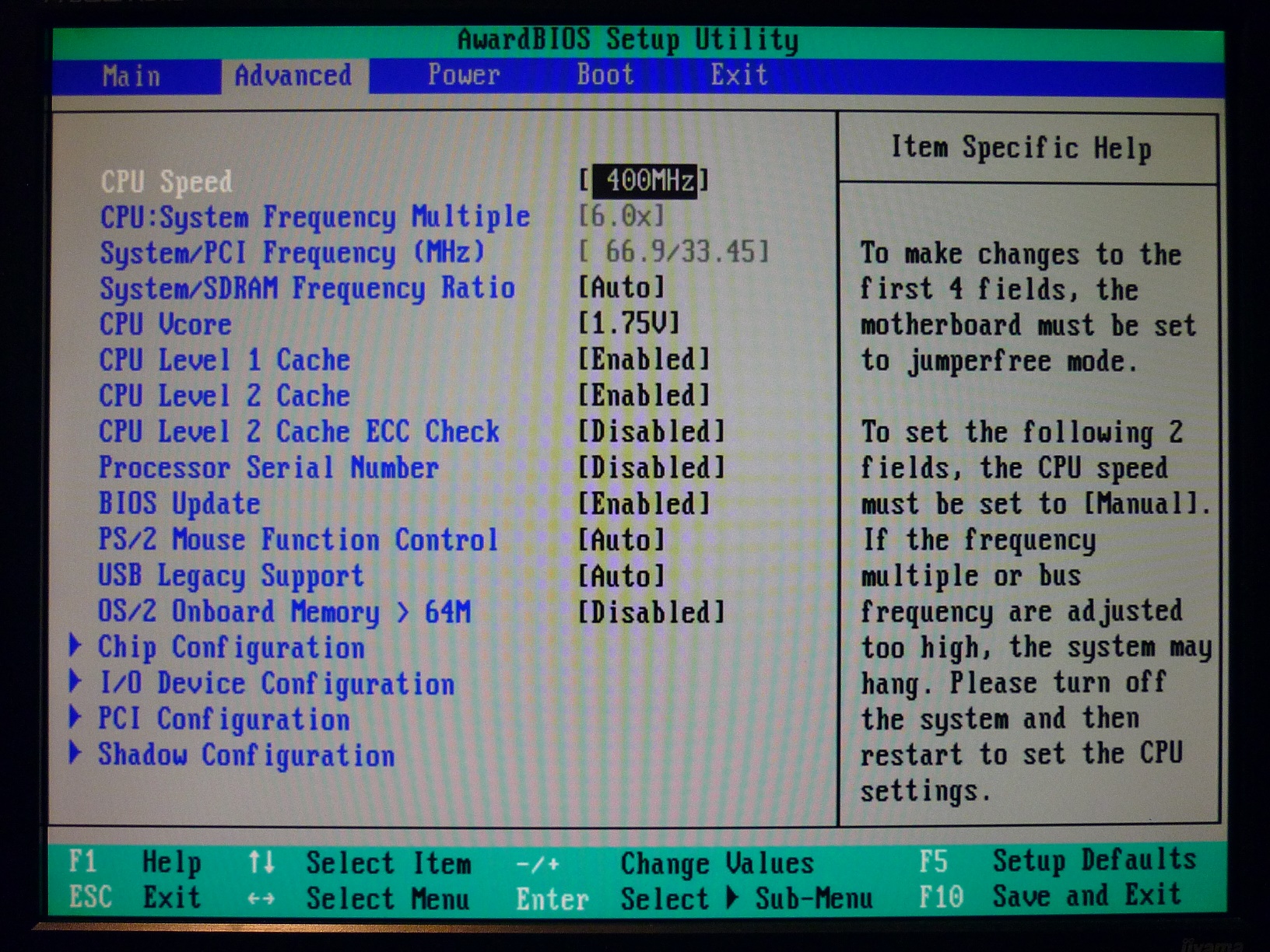Image resolution: width=1270 pixels, height=952 pixels.
Task: Click the Item Specific Help heading
Action: 1021,147
